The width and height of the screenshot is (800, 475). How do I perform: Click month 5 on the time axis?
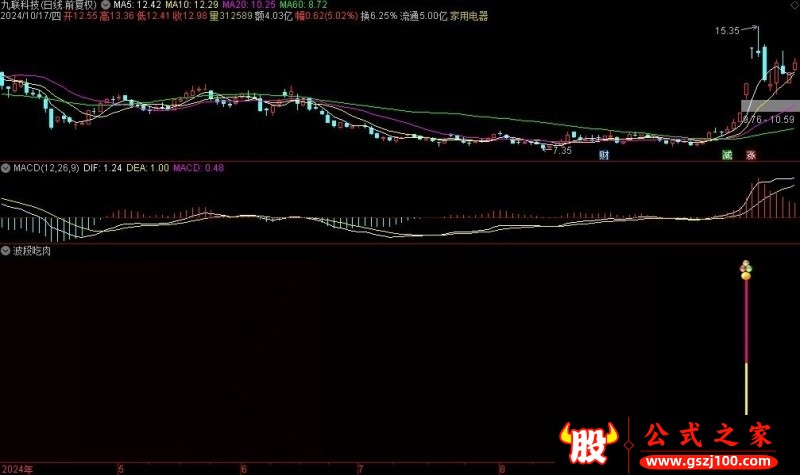click(x=120, y=469)
